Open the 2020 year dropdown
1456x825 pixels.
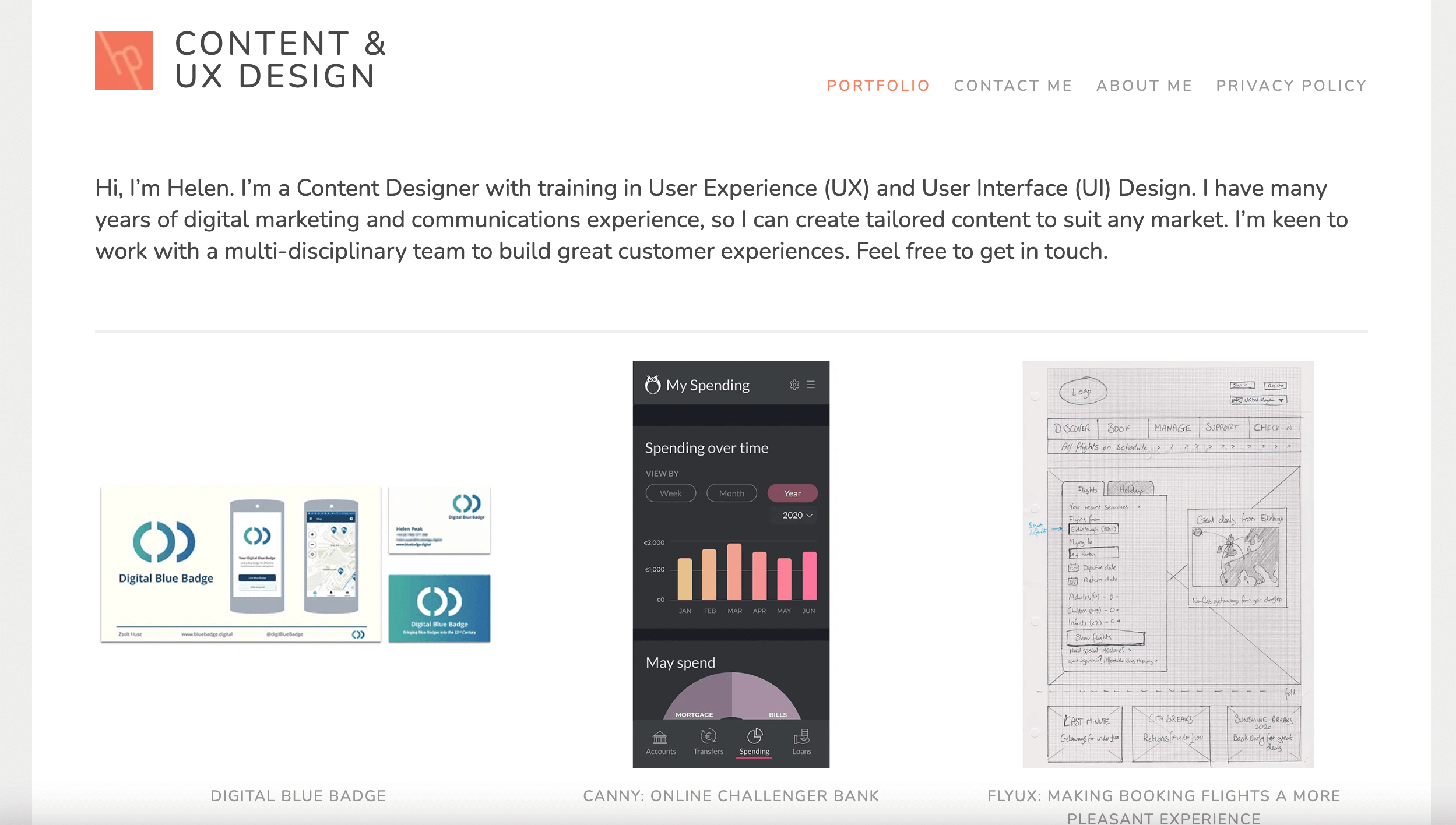pyautogui.click(x=794, y=515)
